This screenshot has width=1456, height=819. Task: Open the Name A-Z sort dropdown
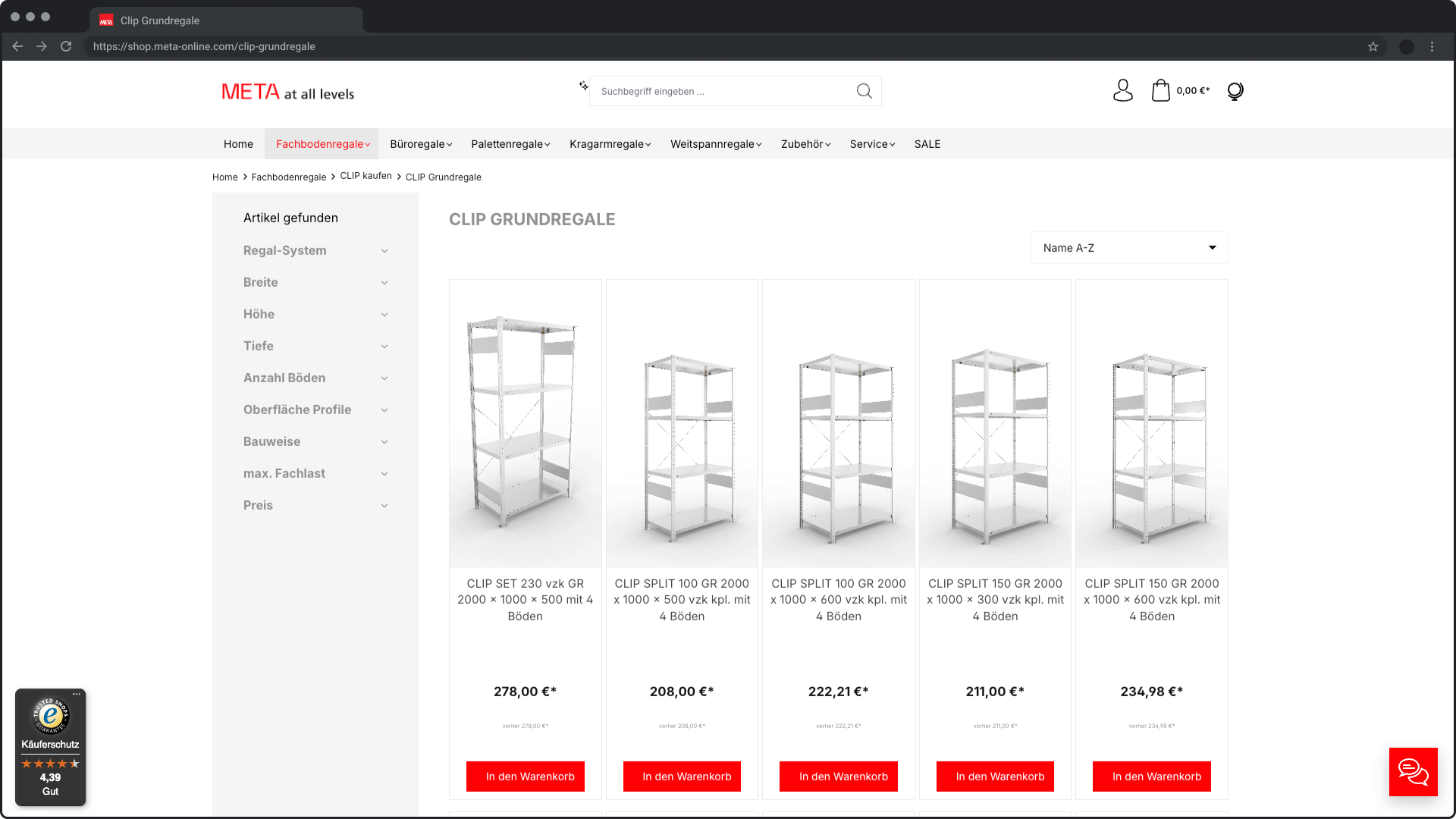point(1129,247)
